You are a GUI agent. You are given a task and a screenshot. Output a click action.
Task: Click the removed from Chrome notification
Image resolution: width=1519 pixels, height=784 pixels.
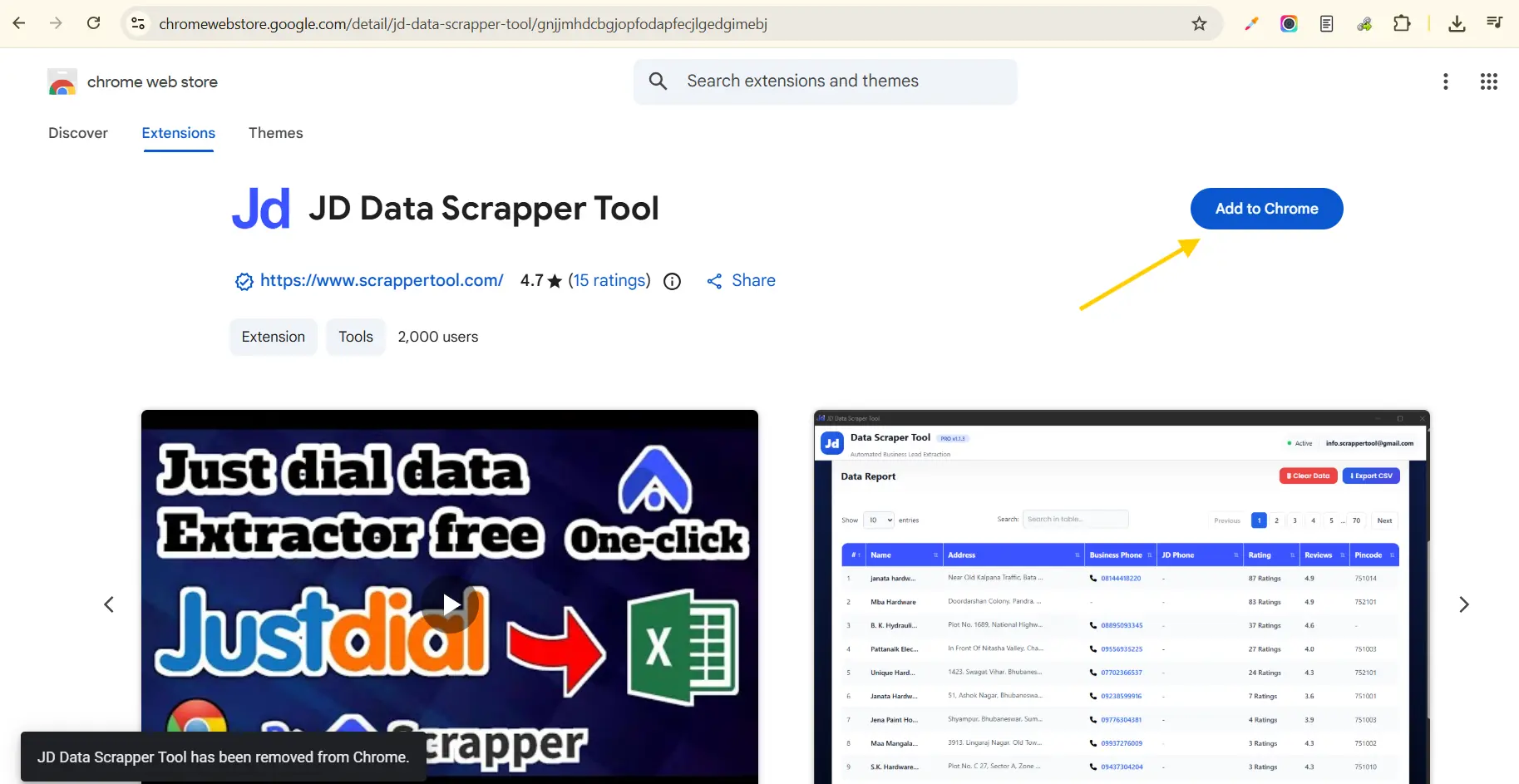223,757
